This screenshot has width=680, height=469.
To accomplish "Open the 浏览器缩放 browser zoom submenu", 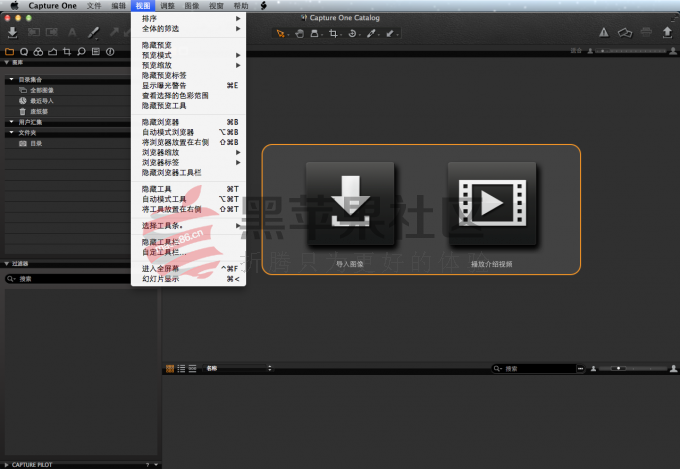I will pos(189,152).
